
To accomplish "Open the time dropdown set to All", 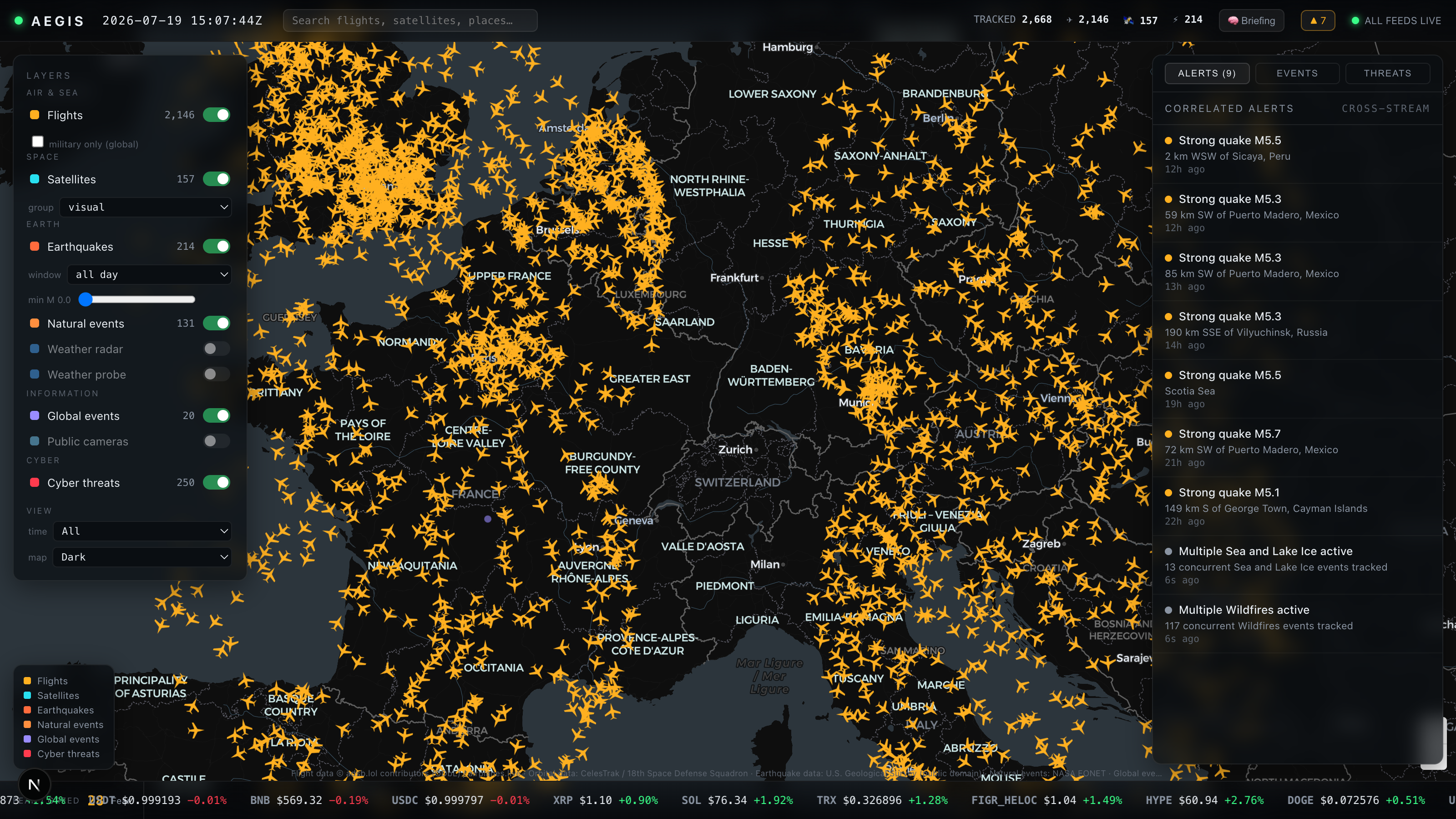I will coord(142,531).
